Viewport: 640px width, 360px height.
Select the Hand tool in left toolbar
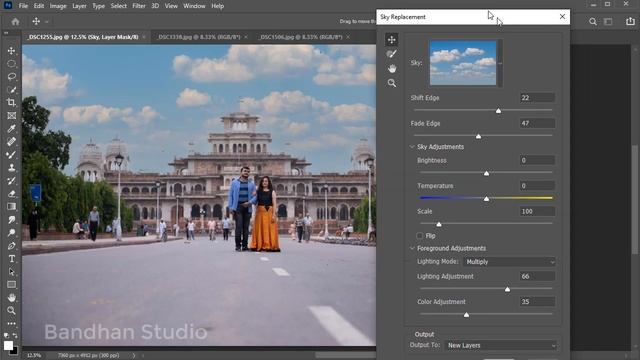(11, 298)
